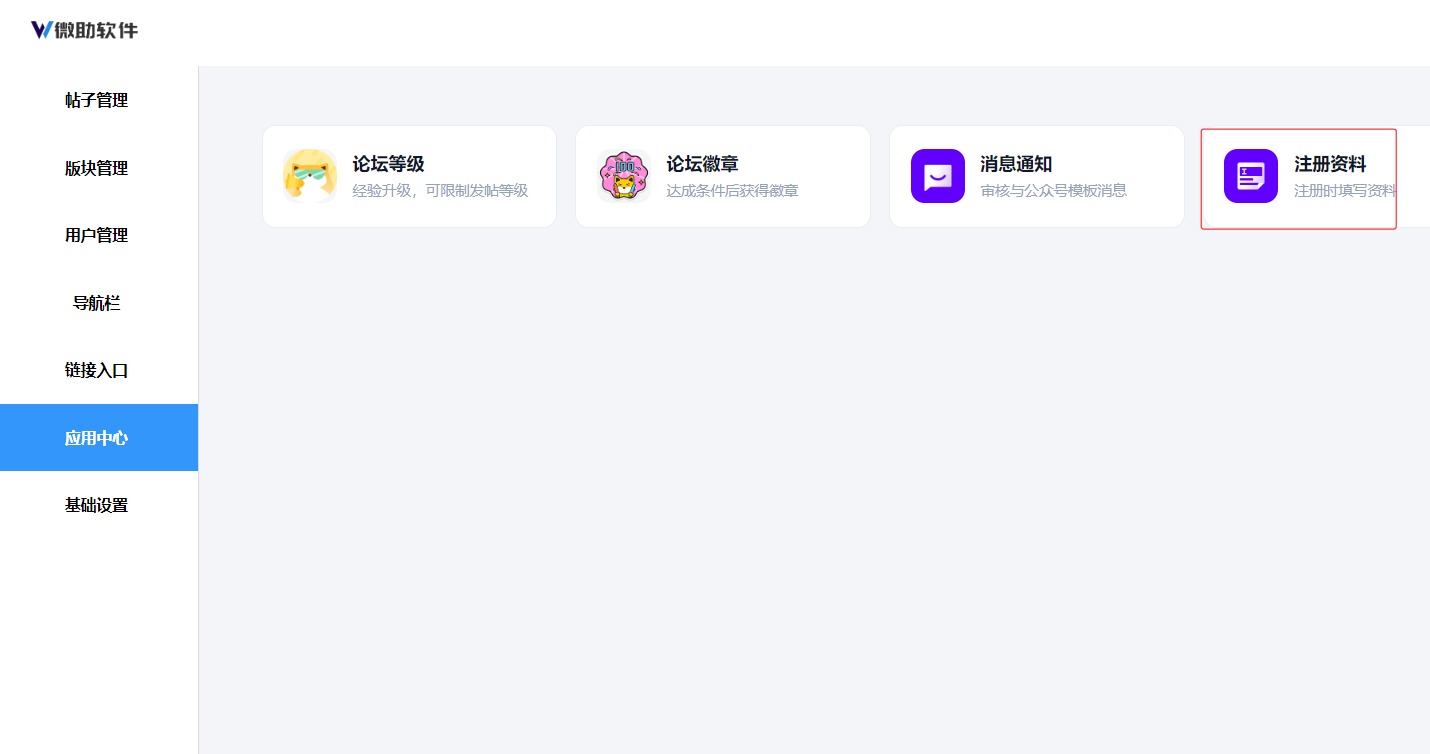Click the 注册资料 form icon
This screenshot has width=1430, height=754.
coord(1251,176)
